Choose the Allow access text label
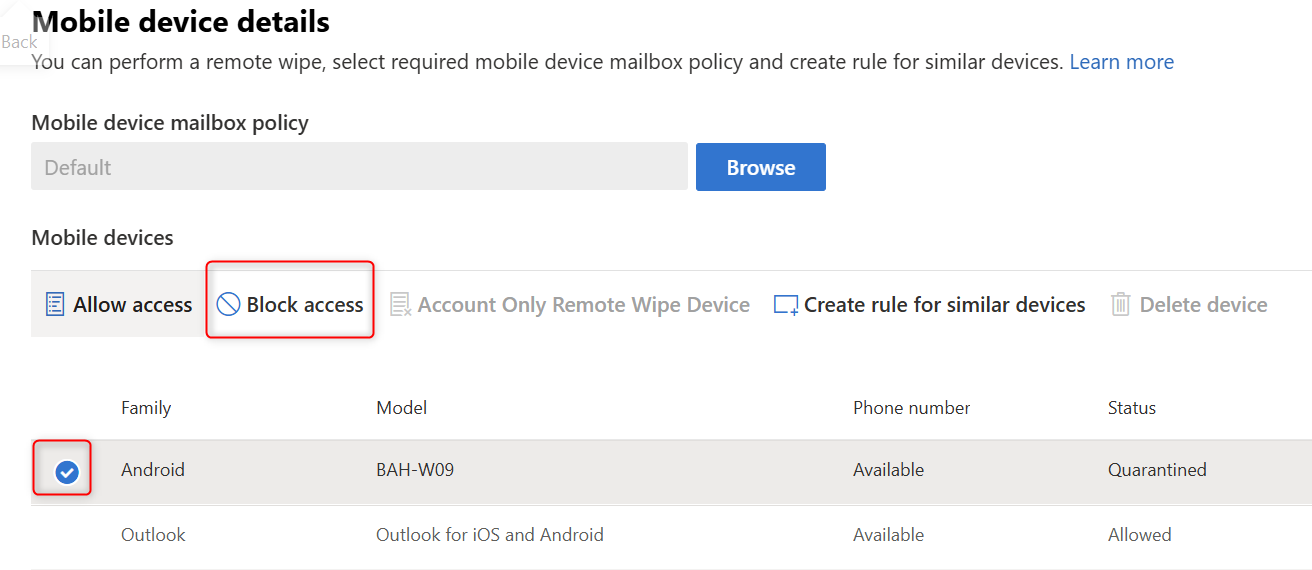Screen dimensions: 1312x570 point(132,305)
